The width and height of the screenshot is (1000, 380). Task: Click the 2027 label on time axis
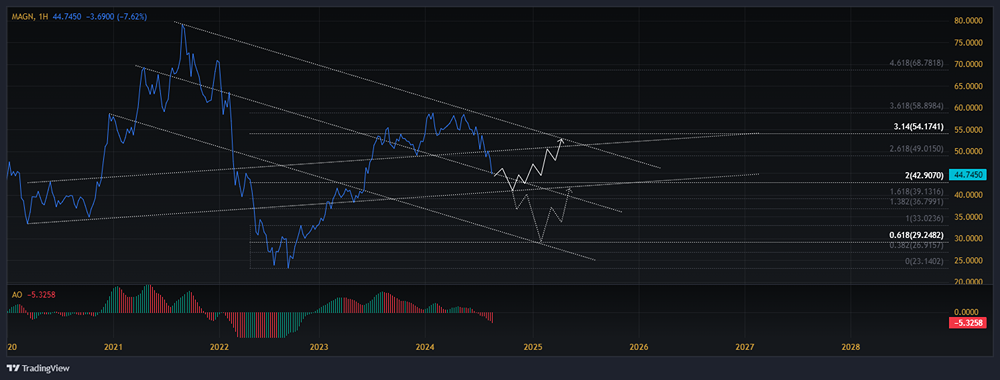744,347
